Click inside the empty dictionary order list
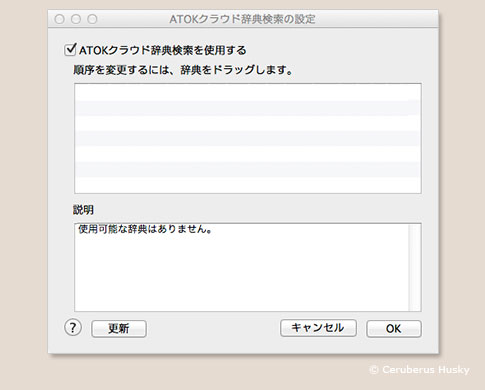Viewport: 485px width, 390px height. 248,138
